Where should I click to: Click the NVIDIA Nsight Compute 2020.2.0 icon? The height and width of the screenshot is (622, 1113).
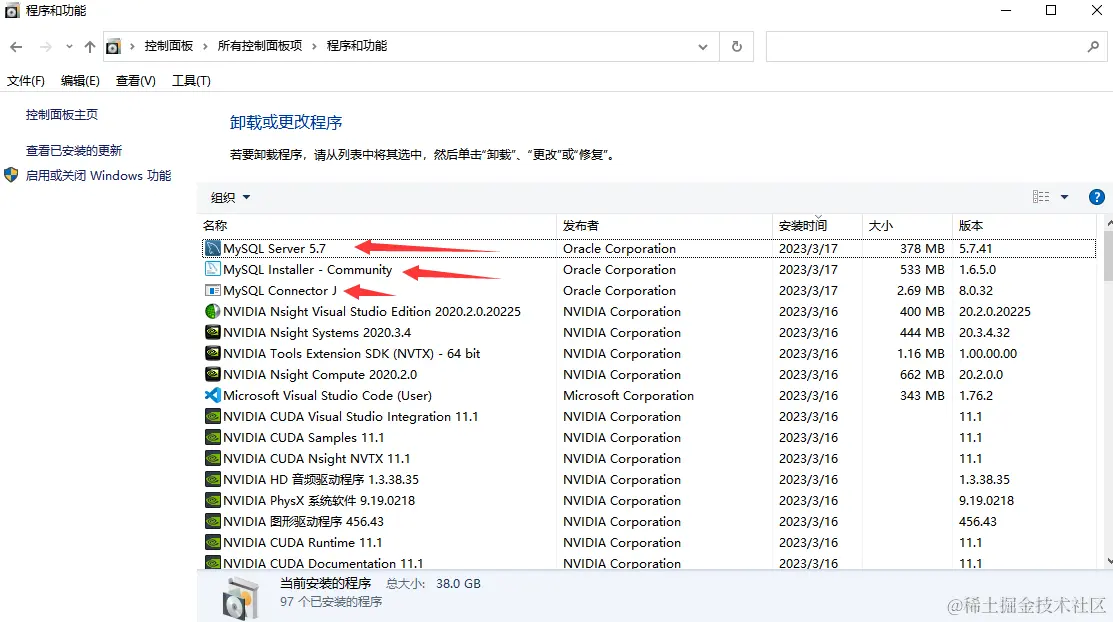pos(212,374)
